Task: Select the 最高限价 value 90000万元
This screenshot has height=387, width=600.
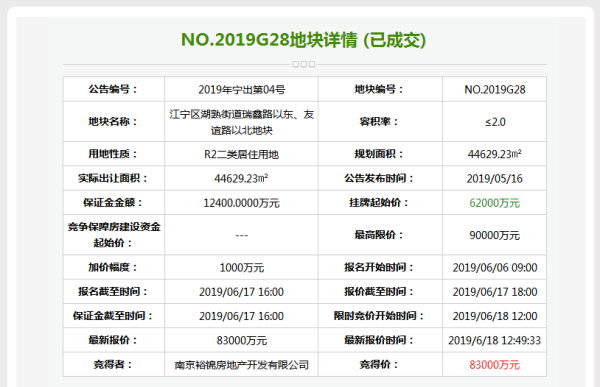Action: point(494,235)
